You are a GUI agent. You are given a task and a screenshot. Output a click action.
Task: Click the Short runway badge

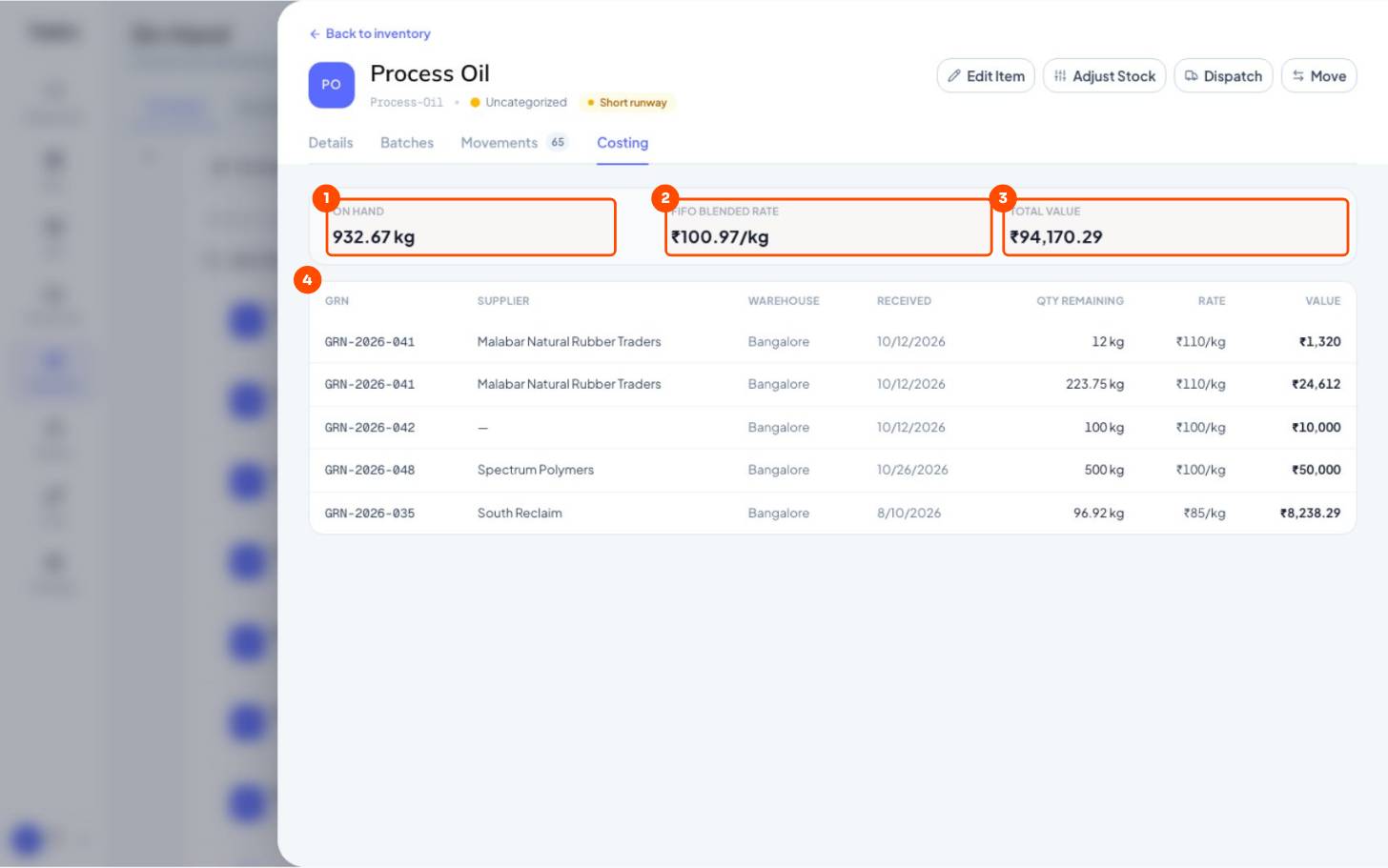(627, 103)
